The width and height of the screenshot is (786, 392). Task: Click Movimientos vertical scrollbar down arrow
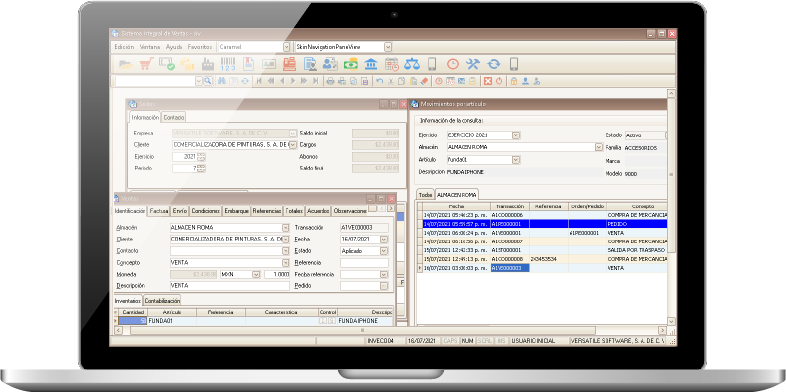click(671, 321)
